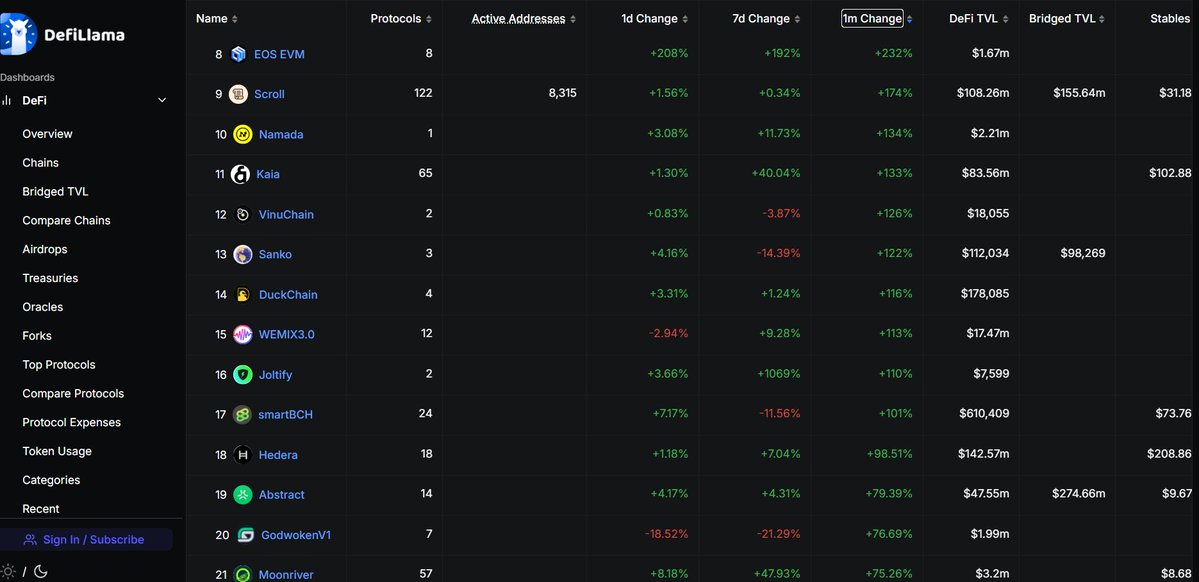Open Overview in the sidebar
The image size is (1199, 582).
[x=47, y=134]
